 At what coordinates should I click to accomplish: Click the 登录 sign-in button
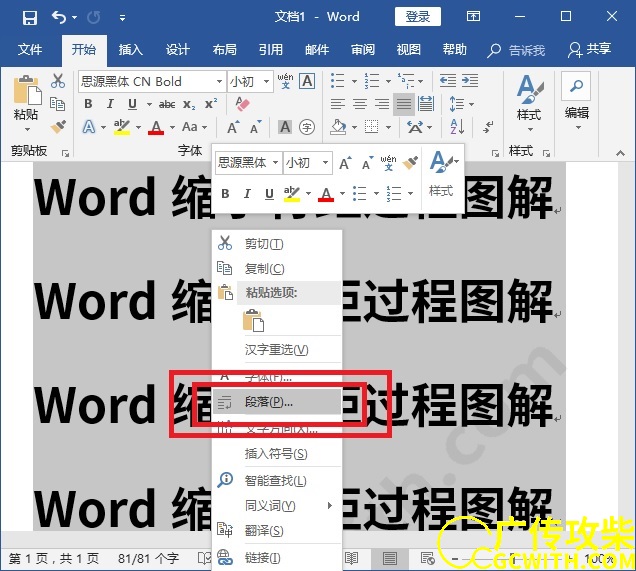pos(418,17)
